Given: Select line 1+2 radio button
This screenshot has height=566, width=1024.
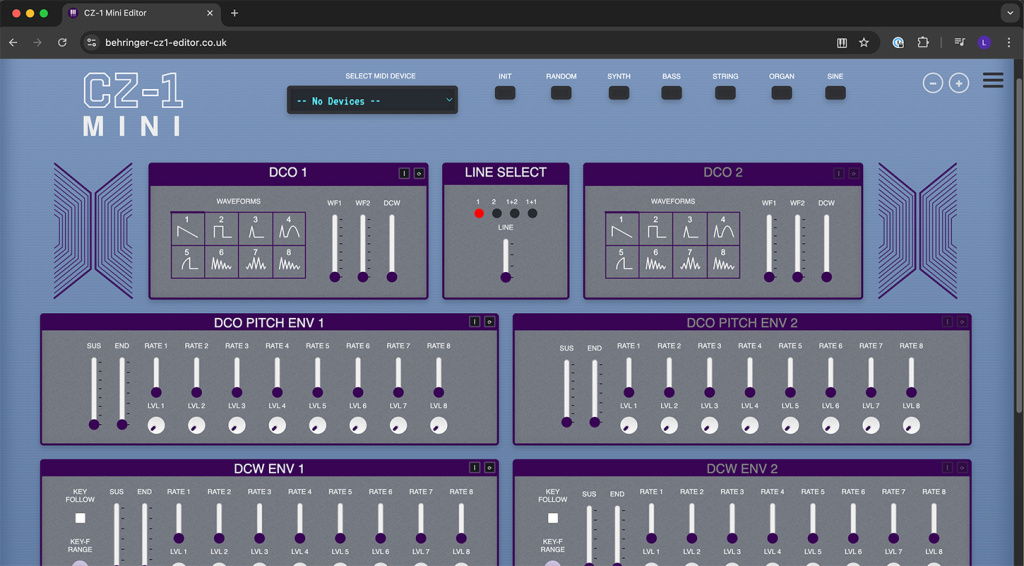Looking at the screenshot, I should point(515,213).
